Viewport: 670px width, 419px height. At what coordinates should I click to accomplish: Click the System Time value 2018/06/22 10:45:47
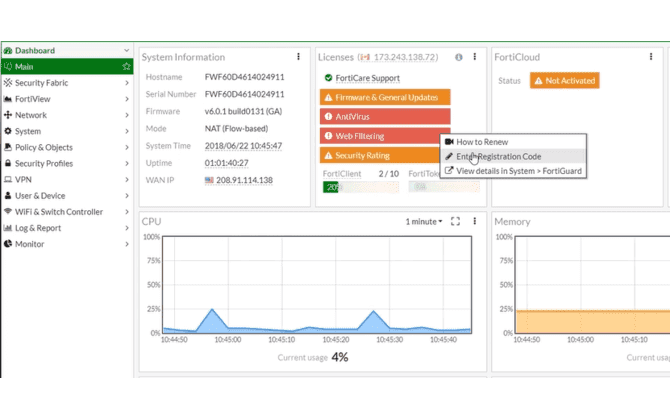(243, 146)
